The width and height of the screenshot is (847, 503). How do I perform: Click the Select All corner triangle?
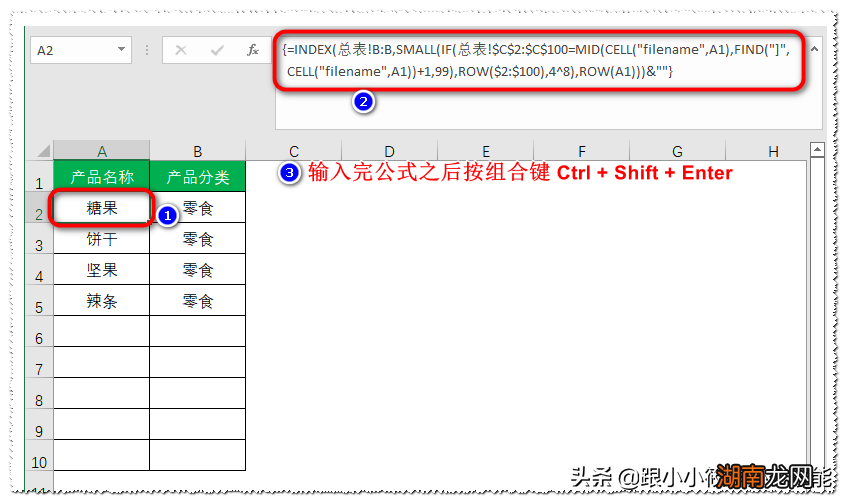coord(43,151)
